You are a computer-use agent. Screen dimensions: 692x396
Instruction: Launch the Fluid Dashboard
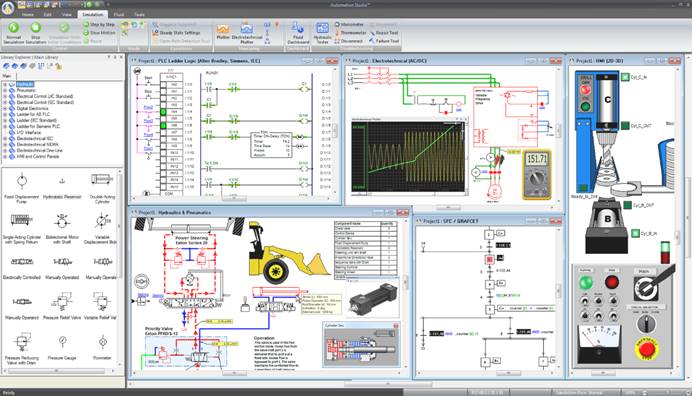[x=298, y=33]
